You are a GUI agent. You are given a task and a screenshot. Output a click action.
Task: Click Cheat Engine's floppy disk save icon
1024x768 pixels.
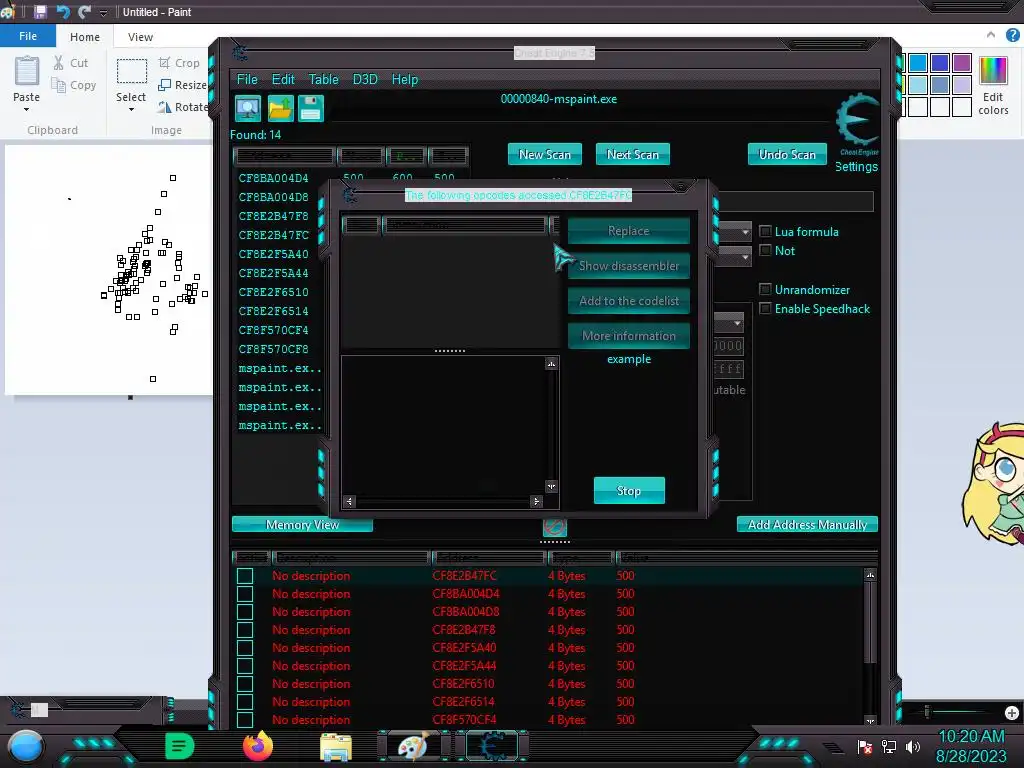click(x=311, y=108)
